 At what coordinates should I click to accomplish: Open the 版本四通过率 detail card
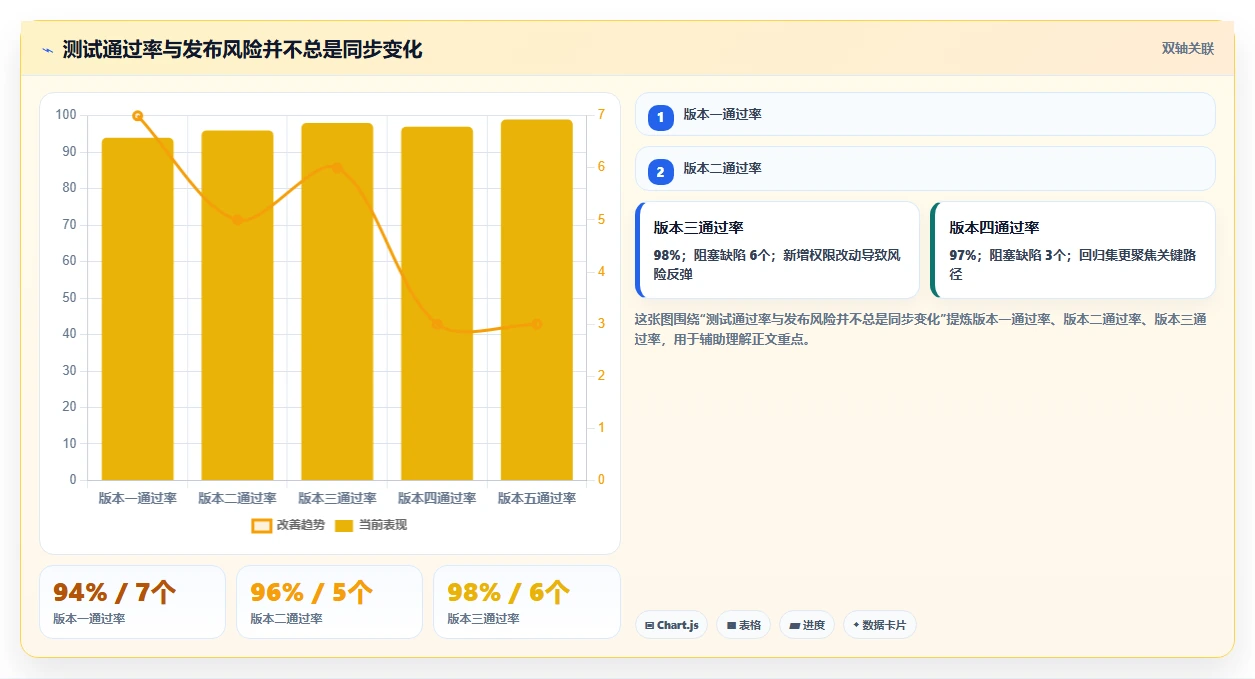click(x=1073, y=250)
